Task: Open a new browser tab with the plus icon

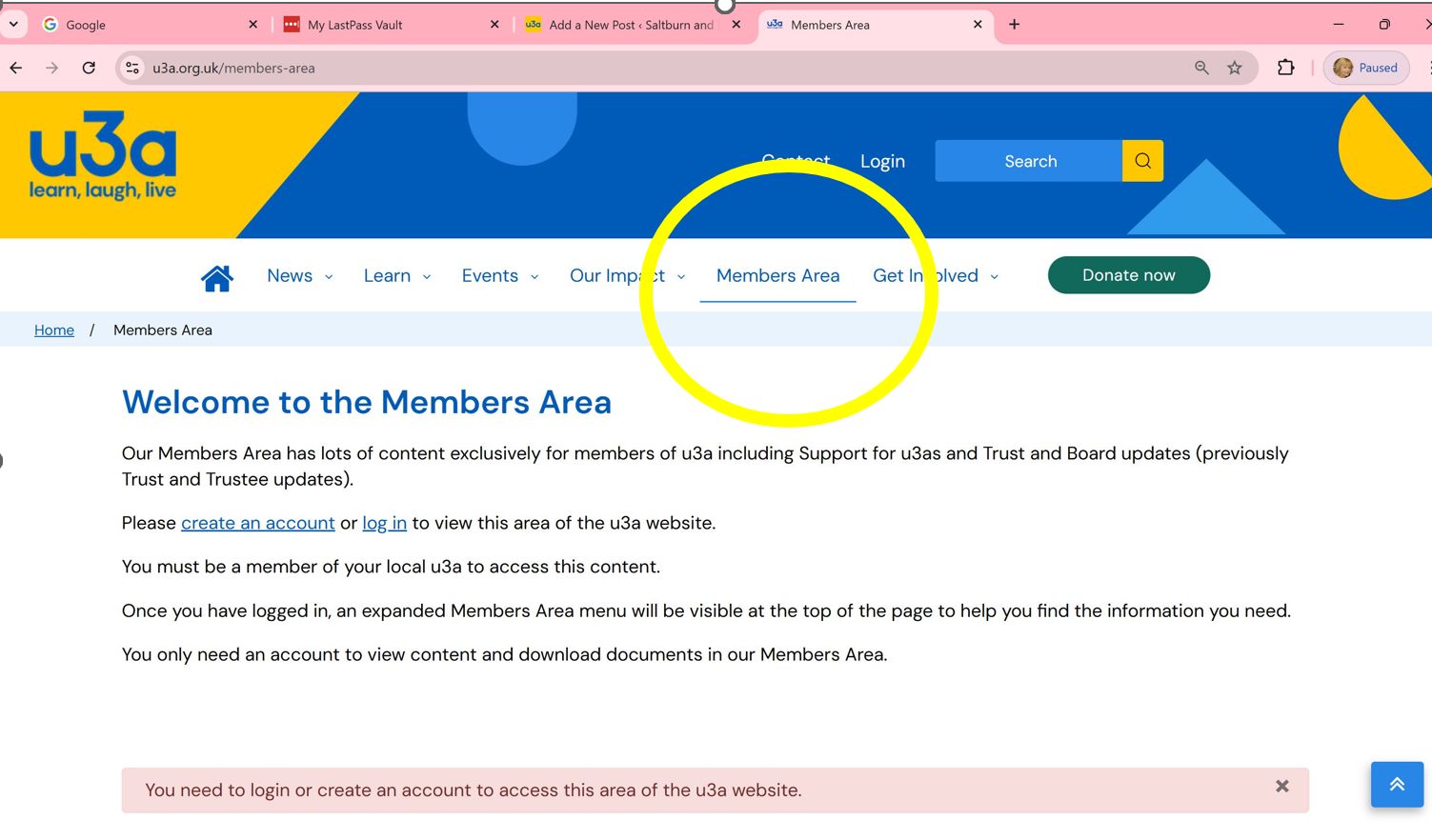Action: pos(1014,24)
